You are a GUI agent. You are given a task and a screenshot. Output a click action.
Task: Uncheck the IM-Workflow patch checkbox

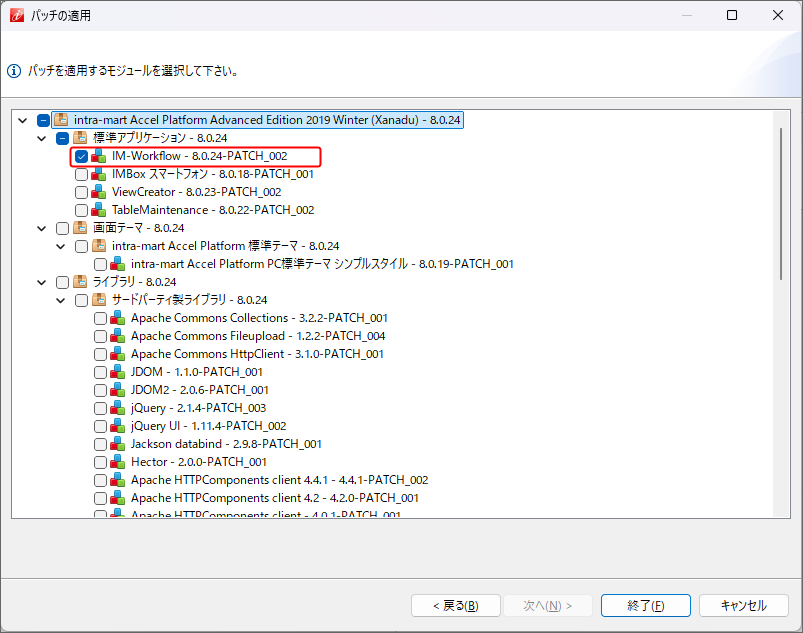point(81,157)
